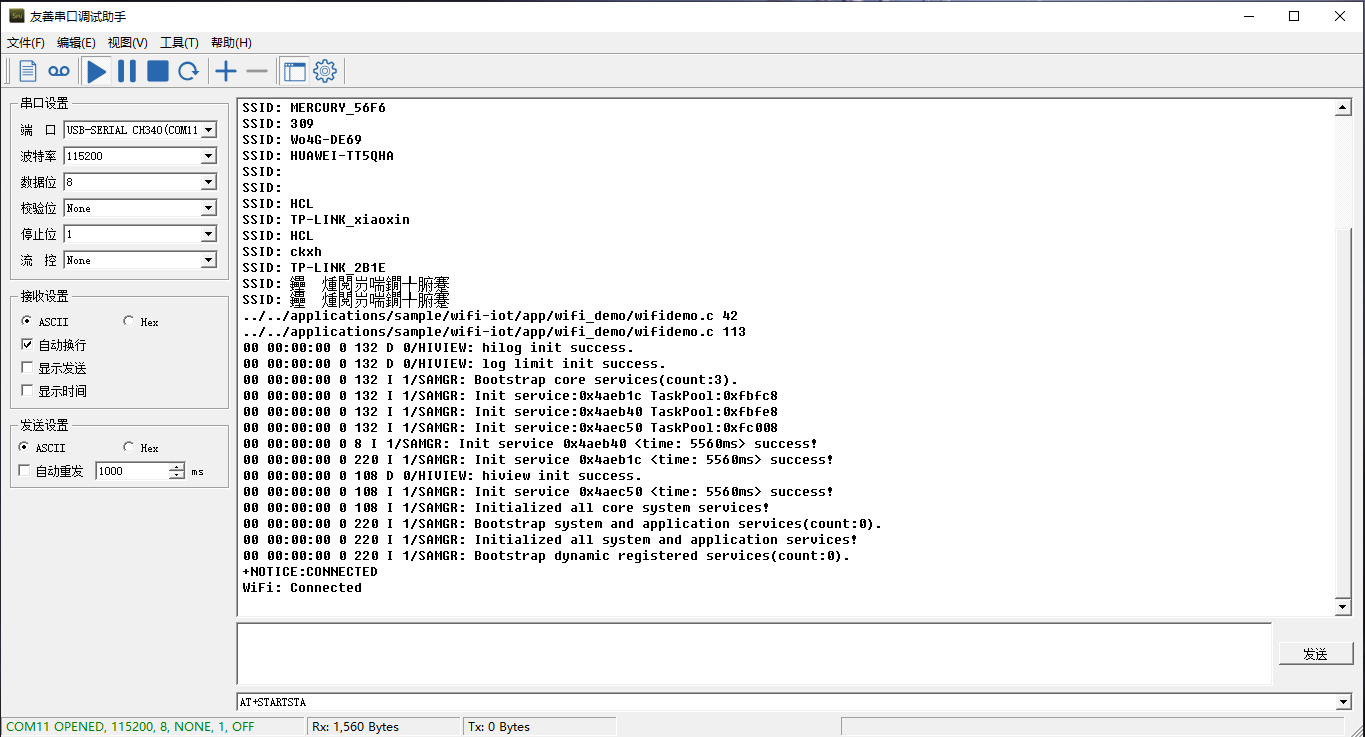
Task: Open settings via the gear icon
Action: pos(325,71)
